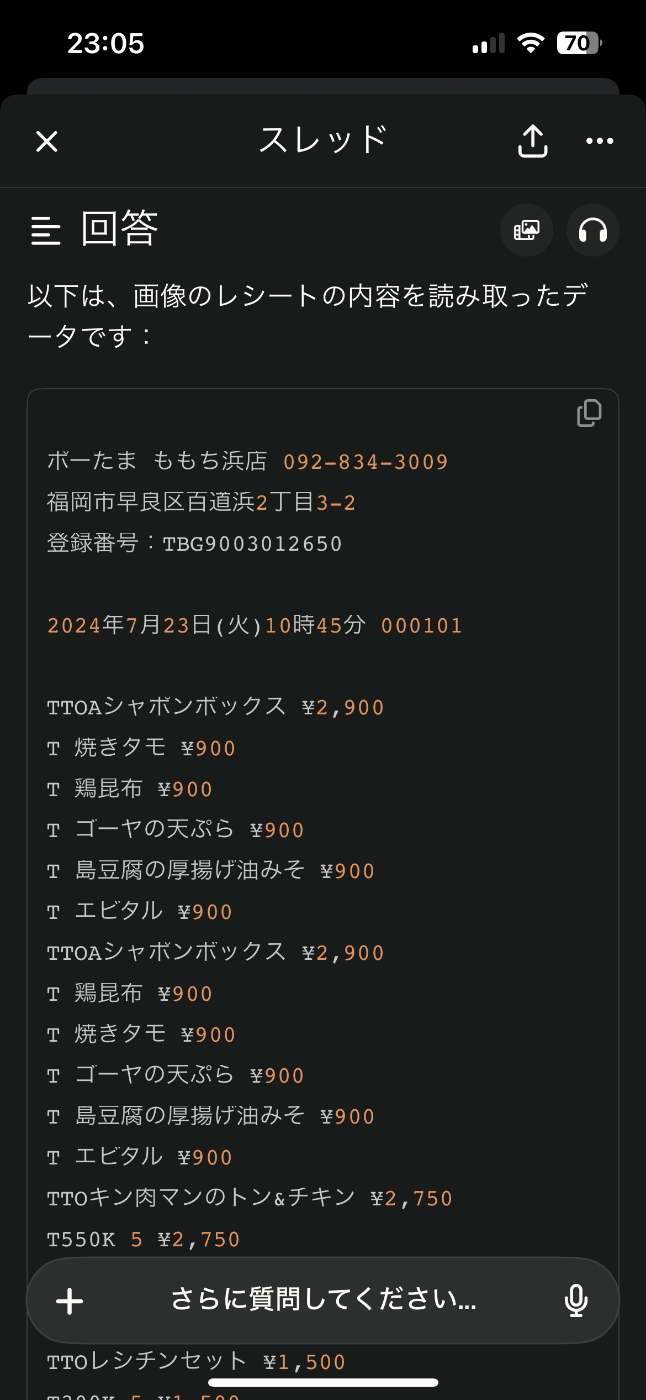646x1400 pixels.
Task: Tap the home indicator bar at the bottom
Action: tap(323, 1383)
